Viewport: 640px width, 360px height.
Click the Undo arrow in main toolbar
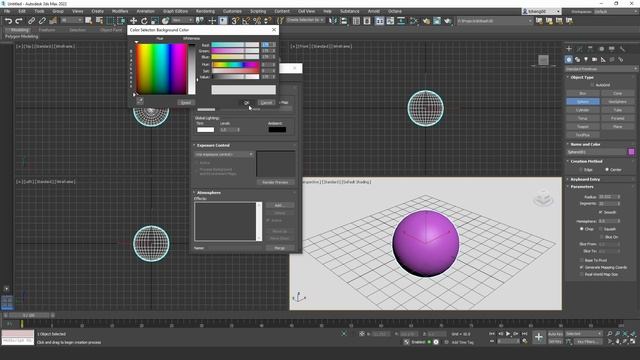pos(8,20)
